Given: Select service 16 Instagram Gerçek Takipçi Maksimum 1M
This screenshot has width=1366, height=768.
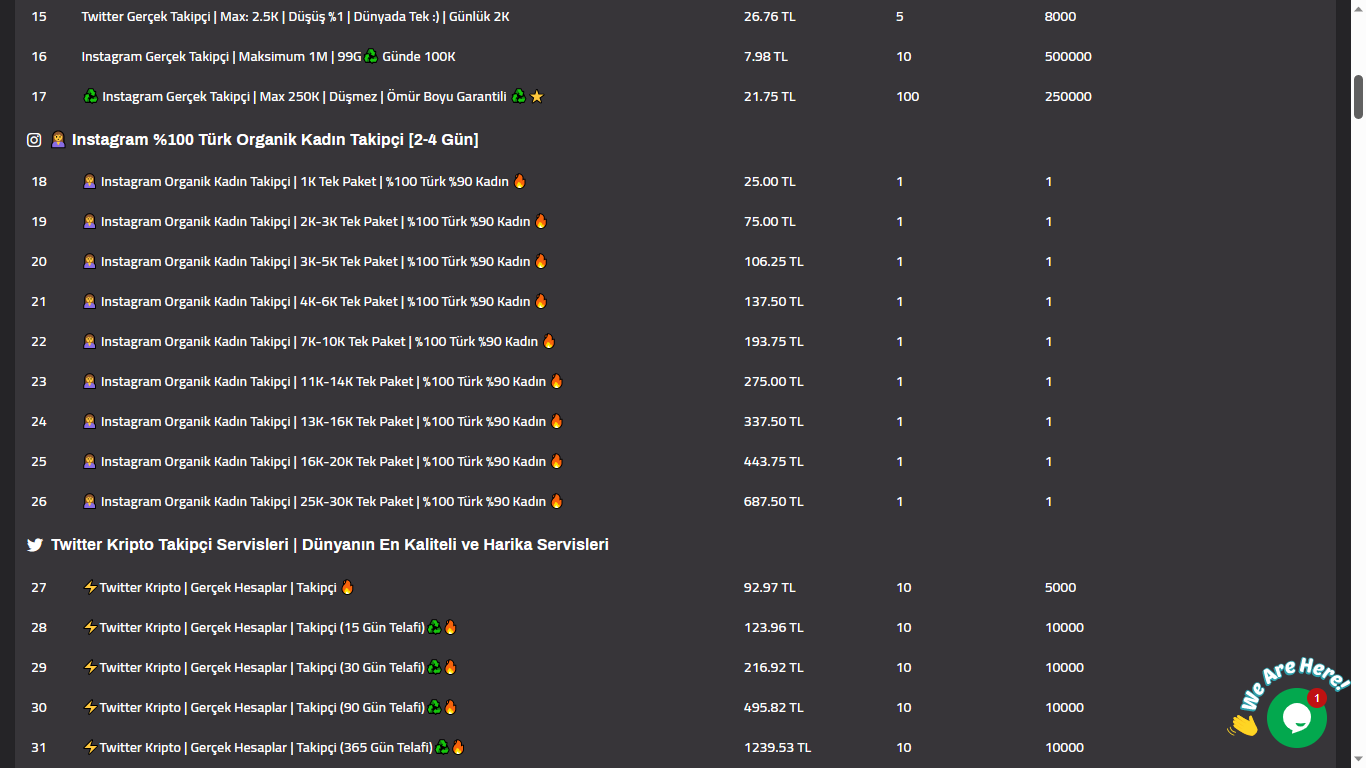Looking at the screenshot, I should tap(268, 56).
